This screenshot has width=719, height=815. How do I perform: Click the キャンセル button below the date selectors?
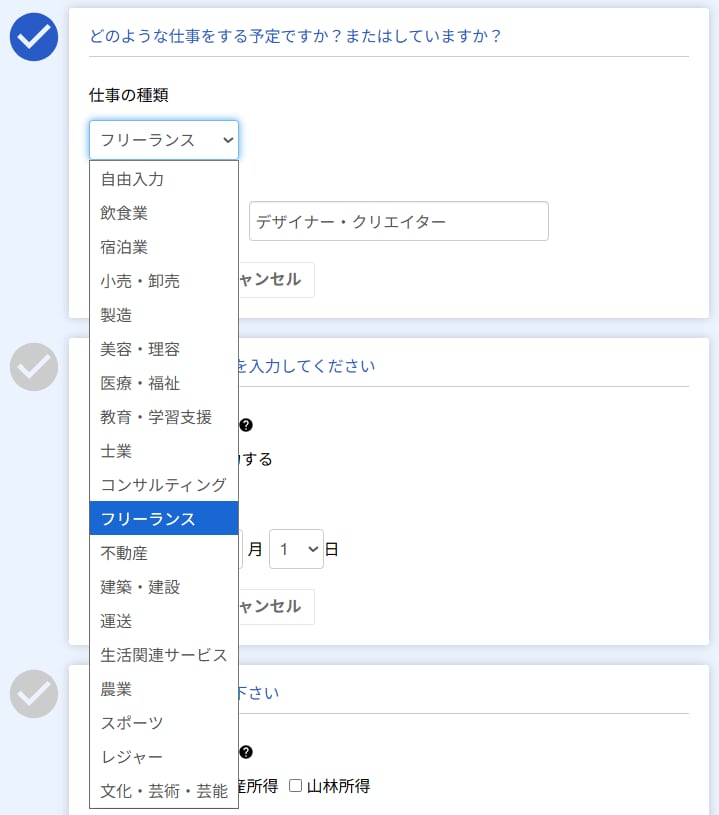276,607
